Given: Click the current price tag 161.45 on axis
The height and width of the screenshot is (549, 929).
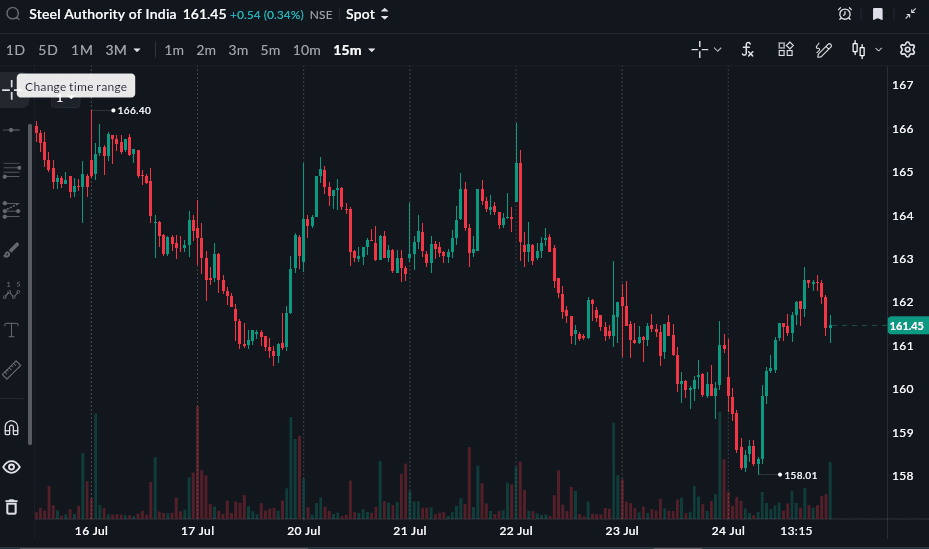Looking at the screenshot, I should click(906, 326).
